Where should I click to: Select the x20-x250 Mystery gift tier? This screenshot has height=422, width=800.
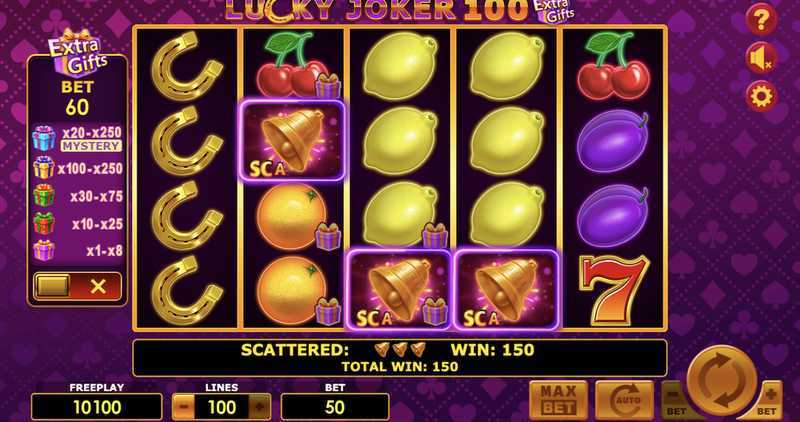point(78,139)
